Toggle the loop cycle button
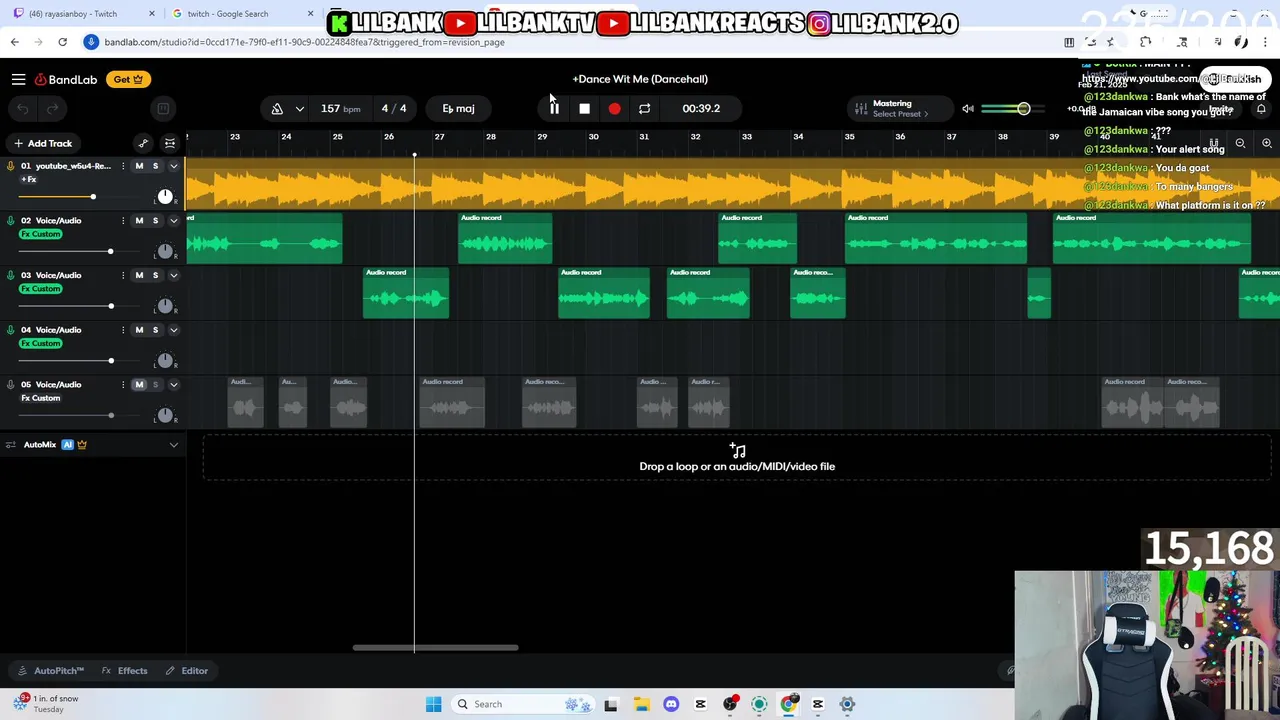Viewport: 1280px width, 720px height. click(x=644, y=108)
